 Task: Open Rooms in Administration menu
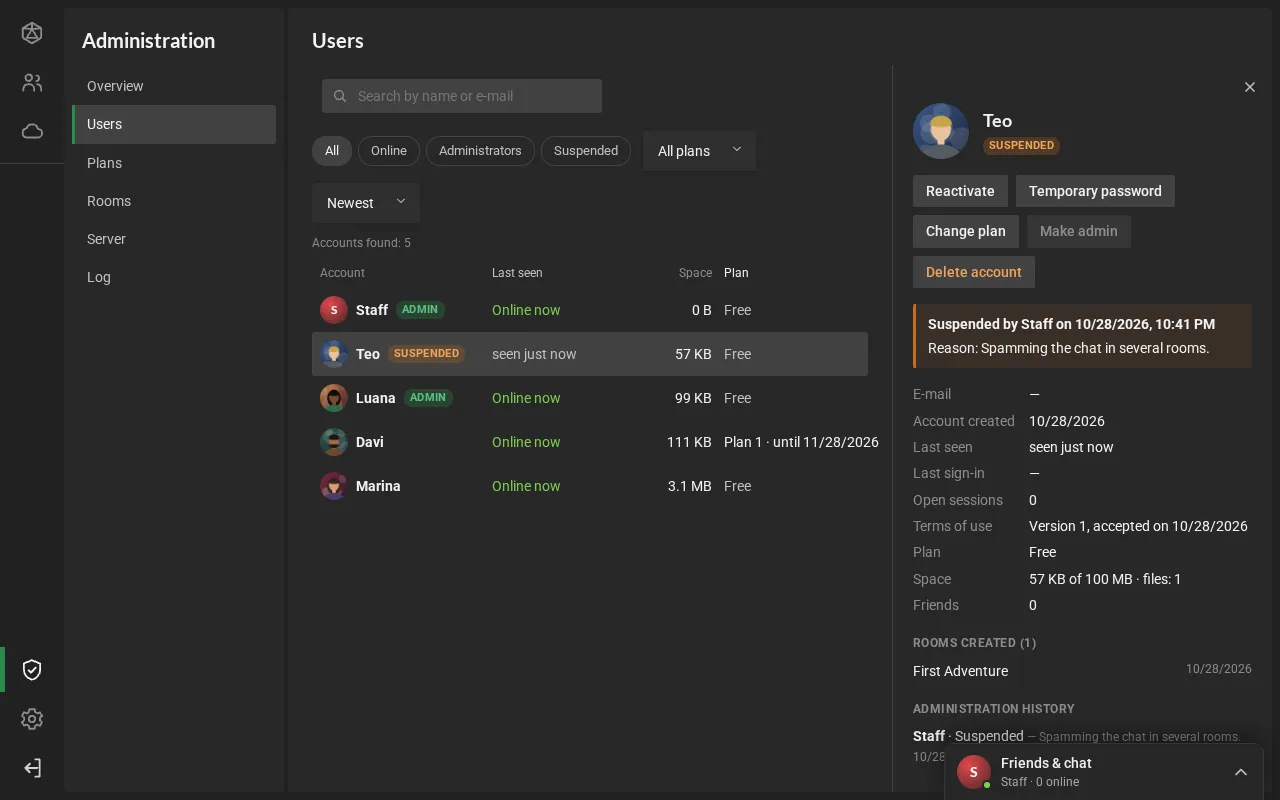(x=174, y=201)
